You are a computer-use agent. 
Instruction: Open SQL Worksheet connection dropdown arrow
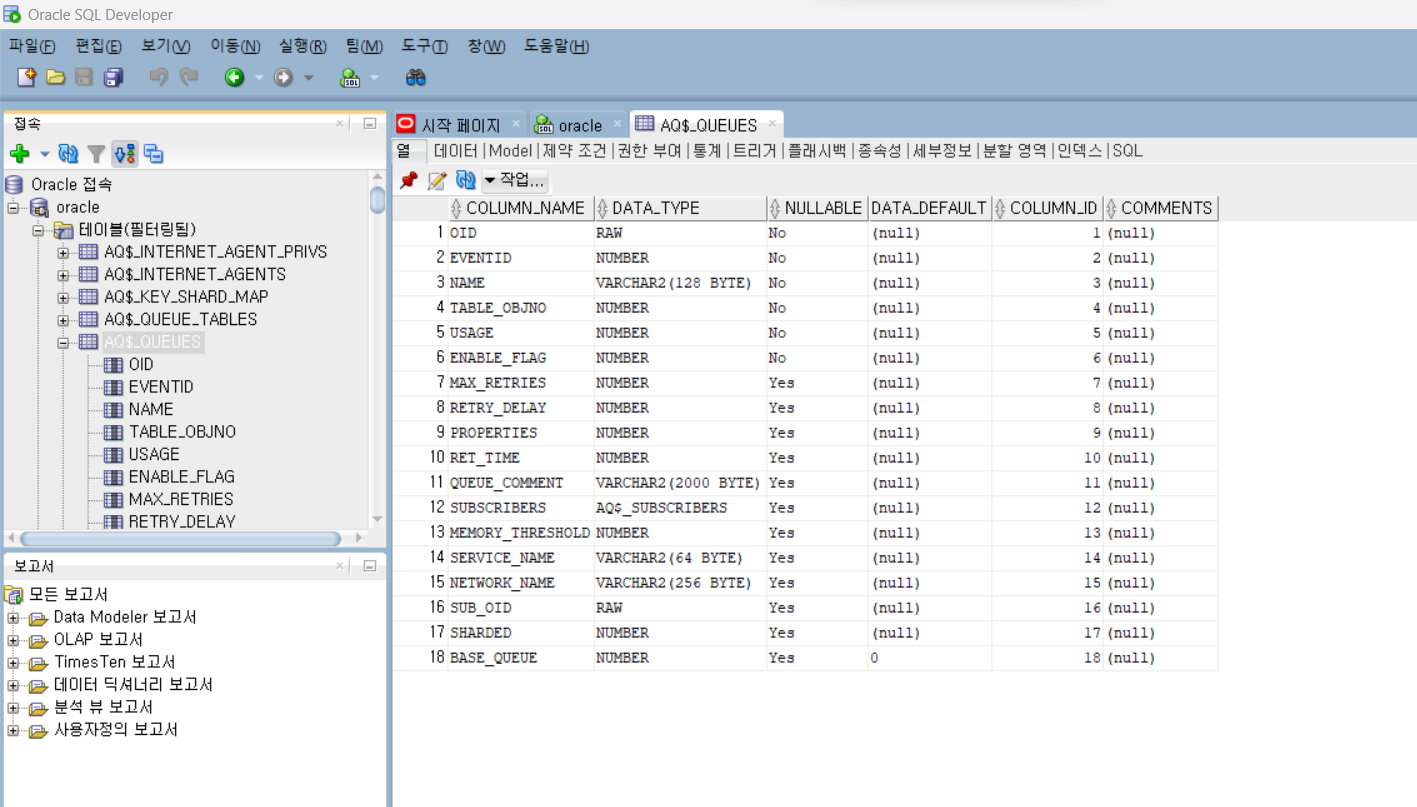click(x=374, y=78)
